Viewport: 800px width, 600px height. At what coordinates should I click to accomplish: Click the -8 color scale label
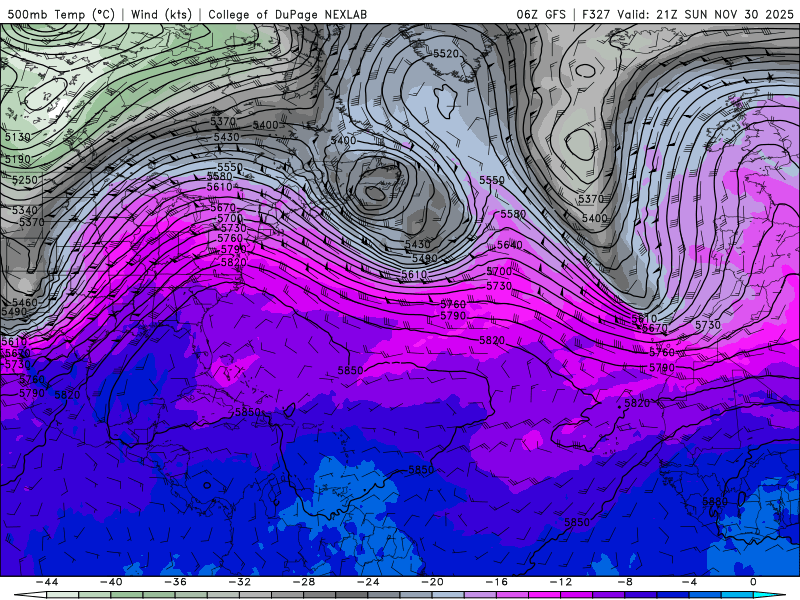click(626, 582)
